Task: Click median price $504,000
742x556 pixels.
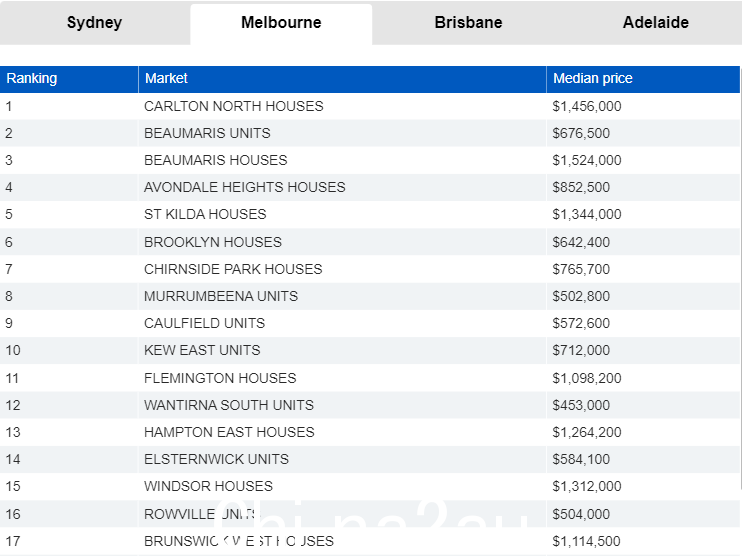Action: pos(581,514)
